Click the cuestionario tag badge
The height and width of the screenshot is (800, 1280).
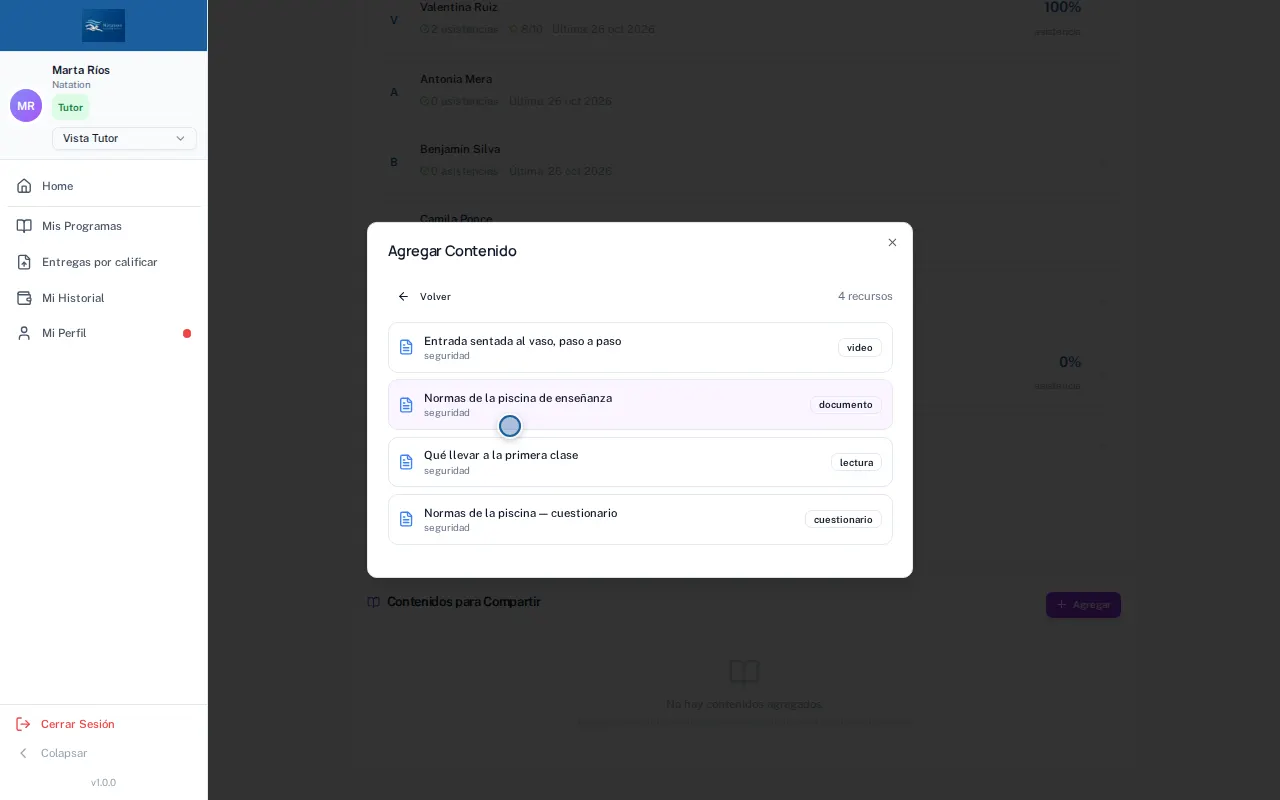843,519
